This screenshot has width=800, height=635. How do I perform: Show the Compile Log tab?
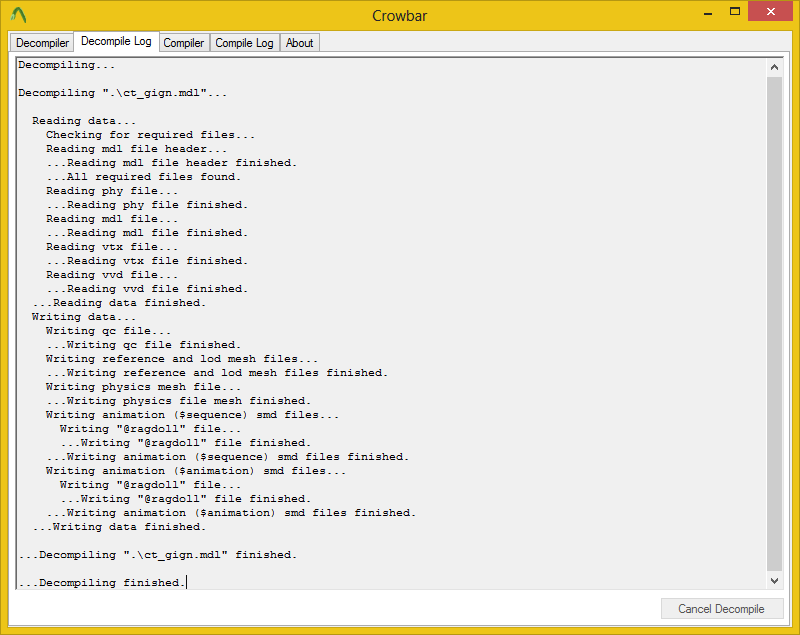(x=244, y=43)
